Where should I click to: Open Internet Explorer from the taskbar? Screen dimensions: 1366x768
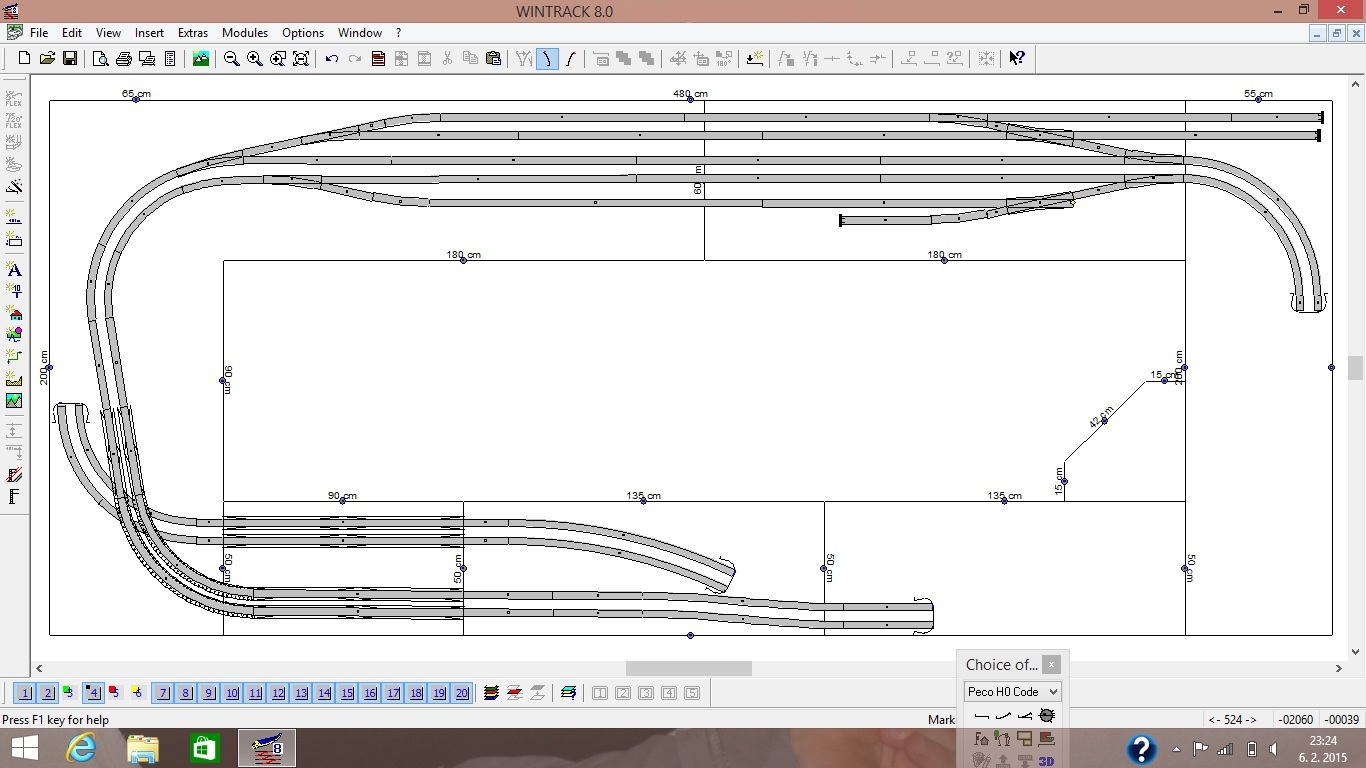[81, 748]
